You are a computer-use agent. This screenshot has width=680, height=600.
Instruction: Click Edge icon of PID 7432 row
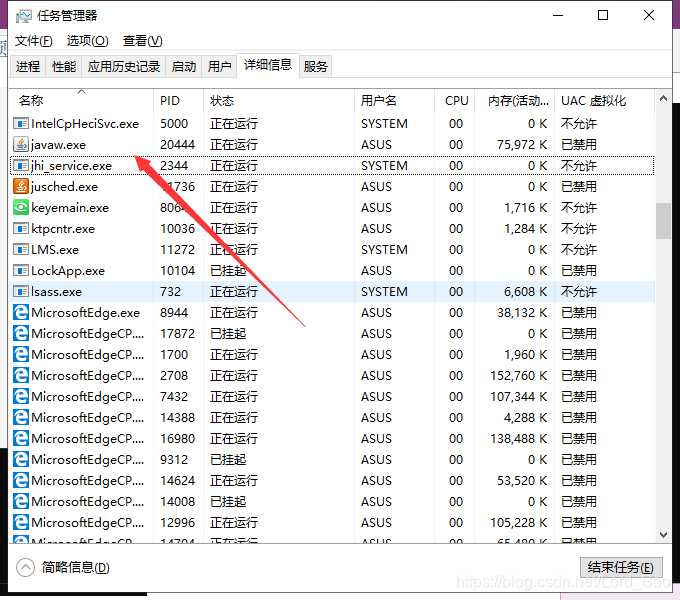pyautogui.click(x=20, y=396)
